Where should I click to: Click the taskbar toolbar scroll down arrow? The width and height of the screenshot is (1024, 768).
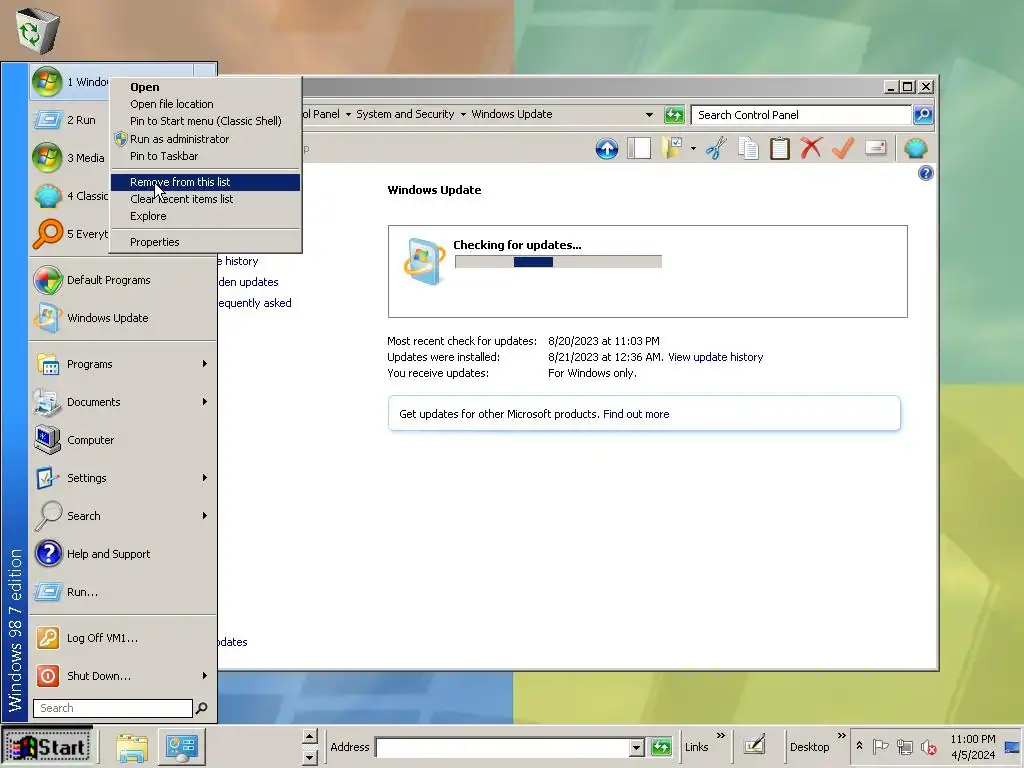point(310,756)
